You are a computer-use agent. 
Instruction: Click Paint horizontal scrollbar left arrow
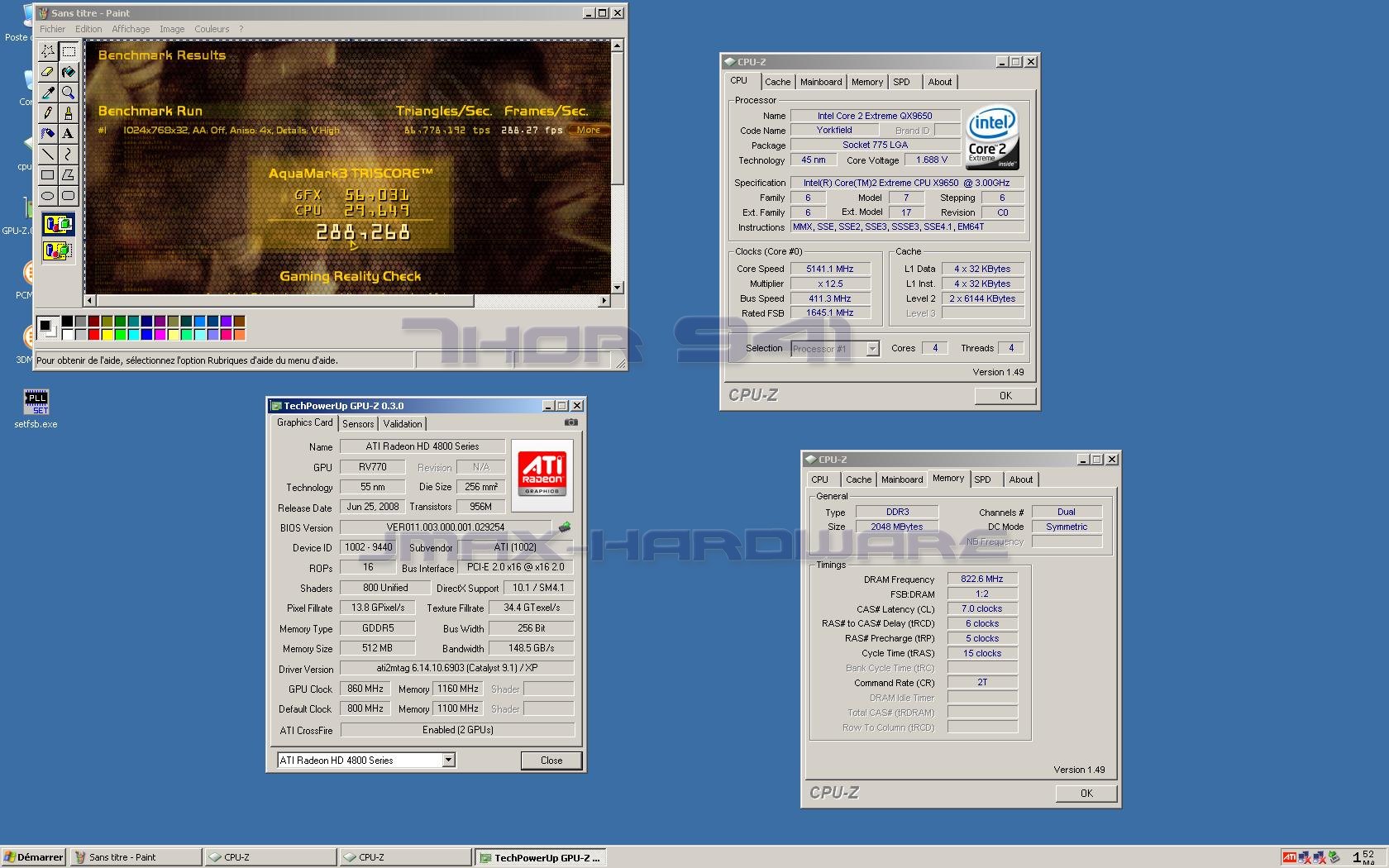(x=90, y=300)
